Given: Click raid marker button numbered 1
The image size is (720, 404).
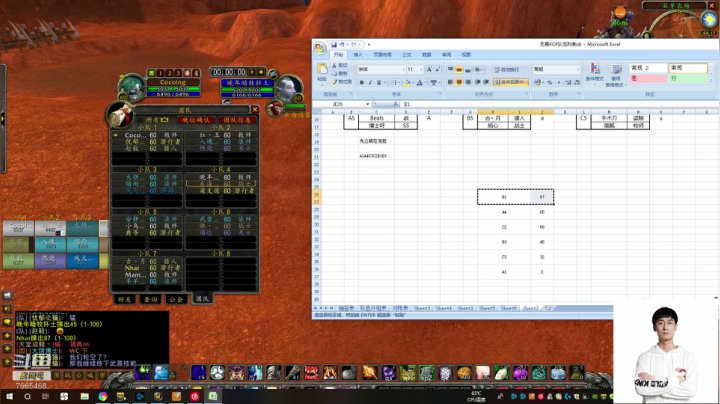Looking at the screenshot, I should point(160,73).
